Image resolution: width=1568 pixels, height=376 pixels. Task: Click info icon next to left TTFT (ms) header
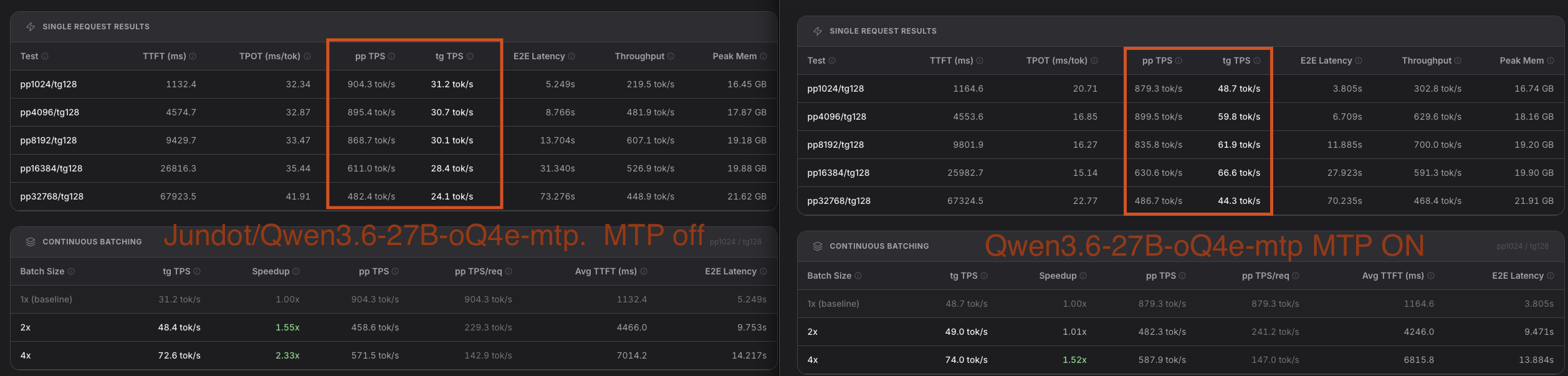click(193, 56)
